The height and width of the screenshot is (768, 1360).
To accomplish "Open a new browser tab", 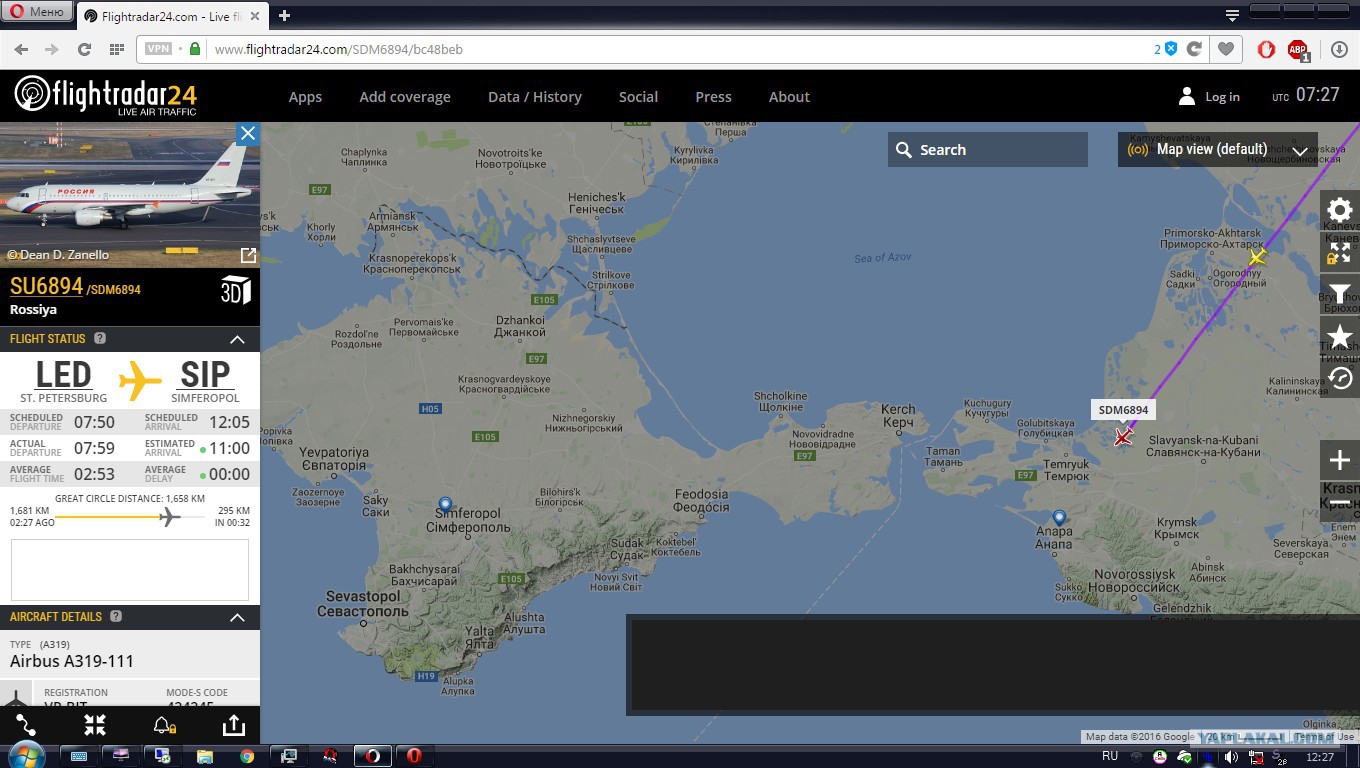I will [x=284, y=15].
